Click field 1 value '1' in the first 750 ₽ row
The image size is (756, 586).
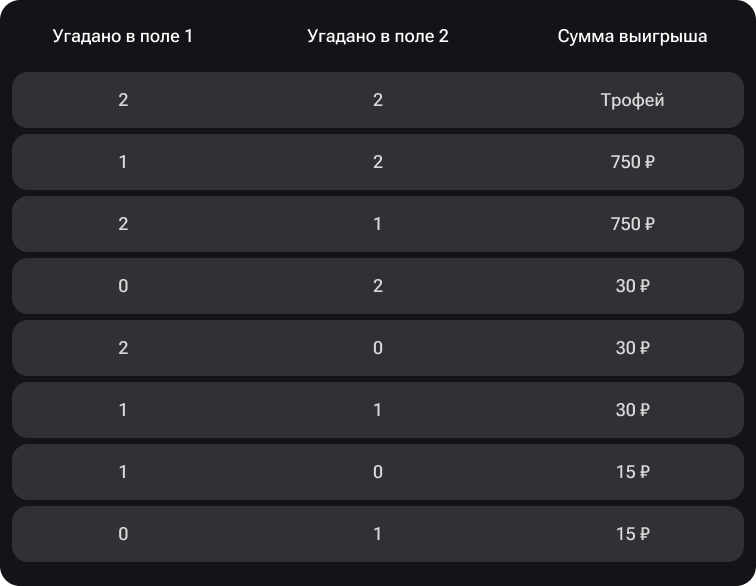(123, 162)
